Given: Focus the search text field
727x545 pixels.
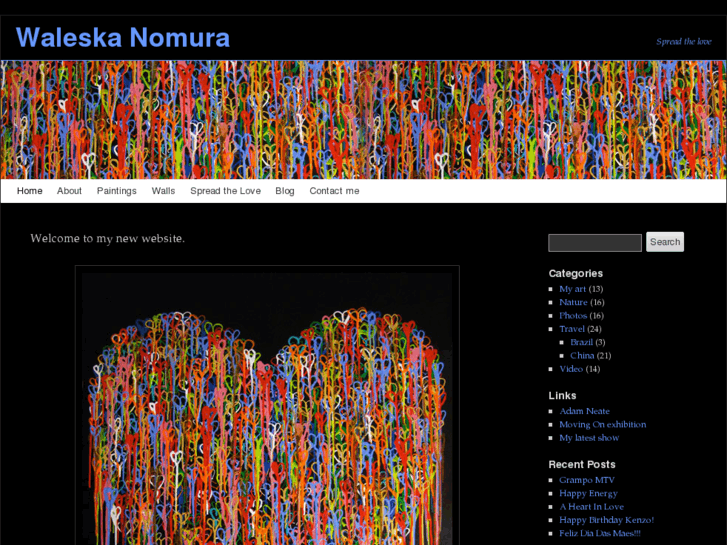Looking at the screenshot, I should point(595,243).
